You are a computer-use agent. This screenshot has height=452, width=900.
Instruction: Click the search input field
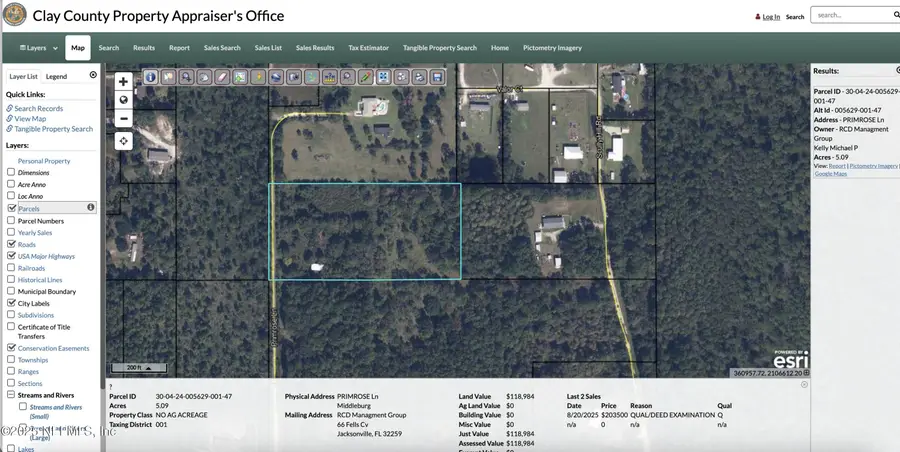[x=850, y=15]
